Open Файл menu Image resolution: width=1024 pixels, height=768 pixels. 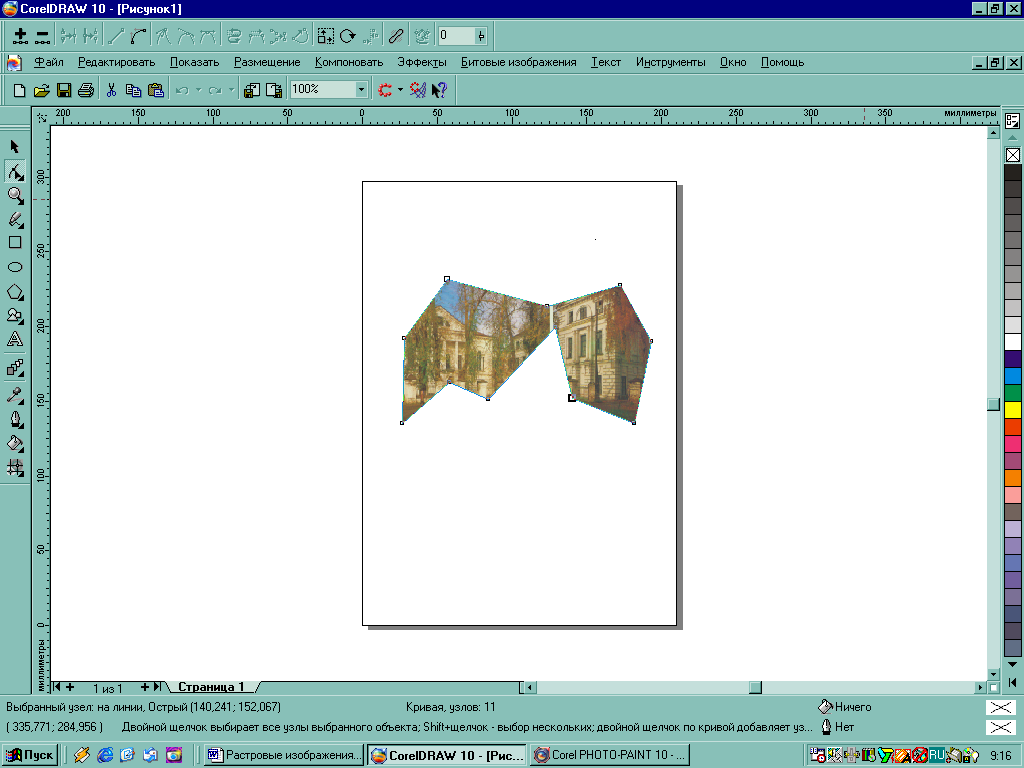coord(49,62)
